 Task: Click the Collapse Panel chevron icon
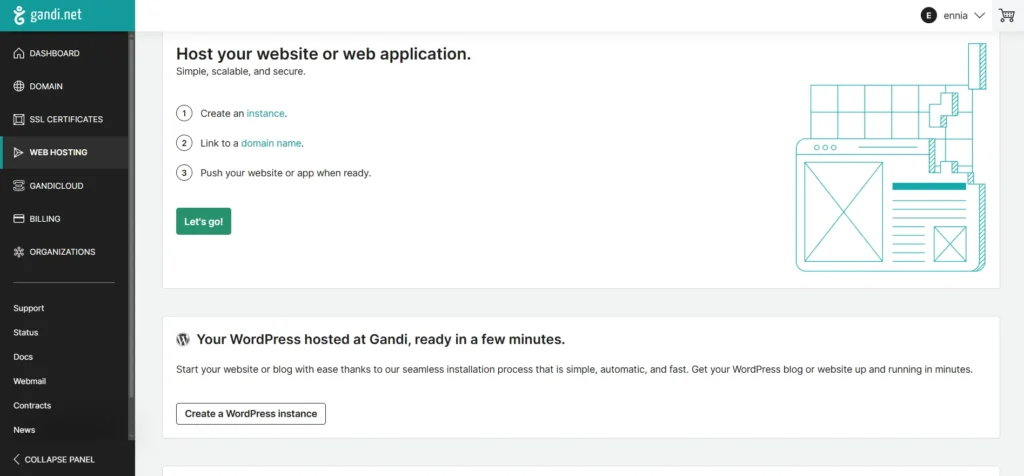(16, 460)
